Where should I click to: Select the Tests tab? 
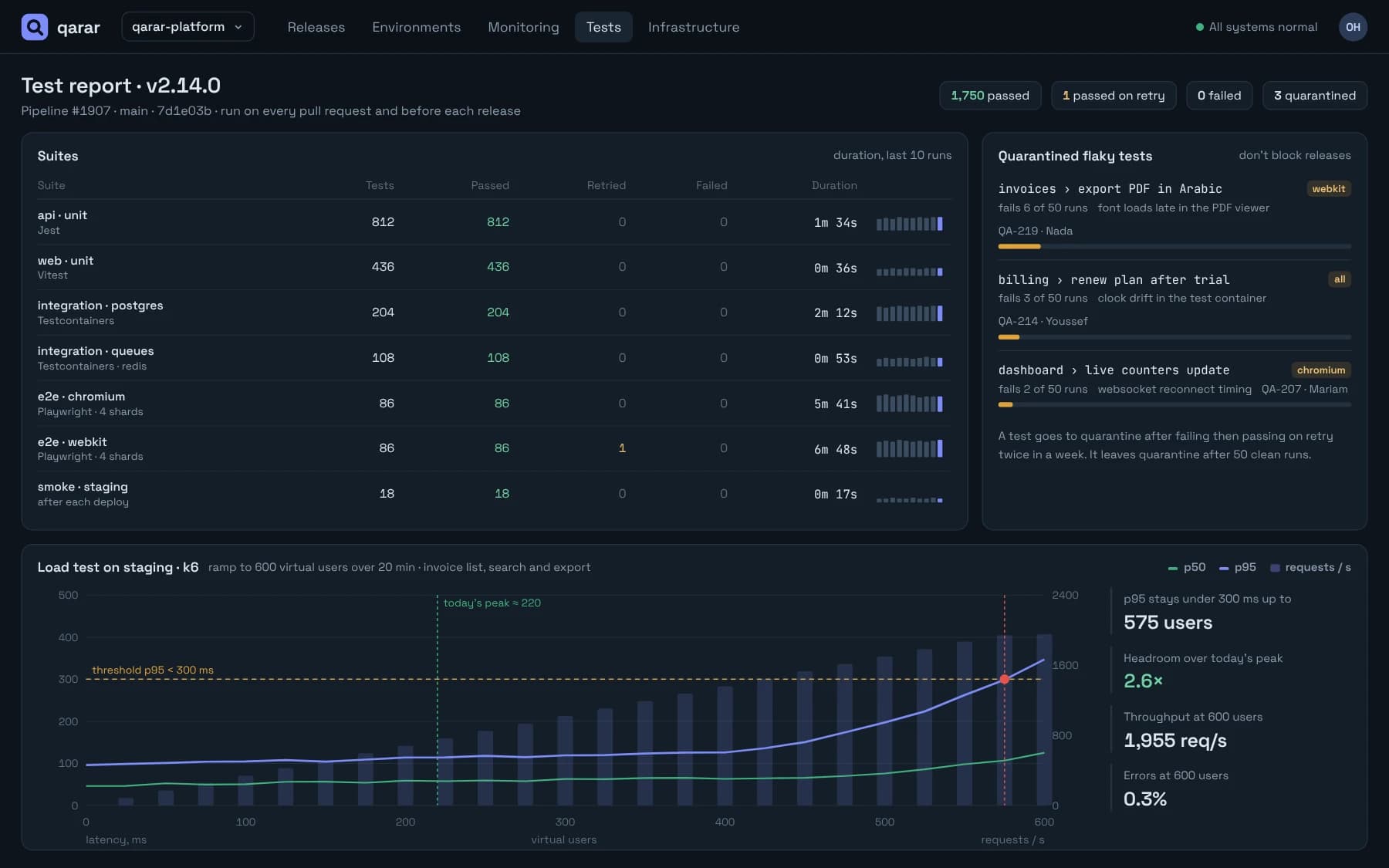point(603,27)
